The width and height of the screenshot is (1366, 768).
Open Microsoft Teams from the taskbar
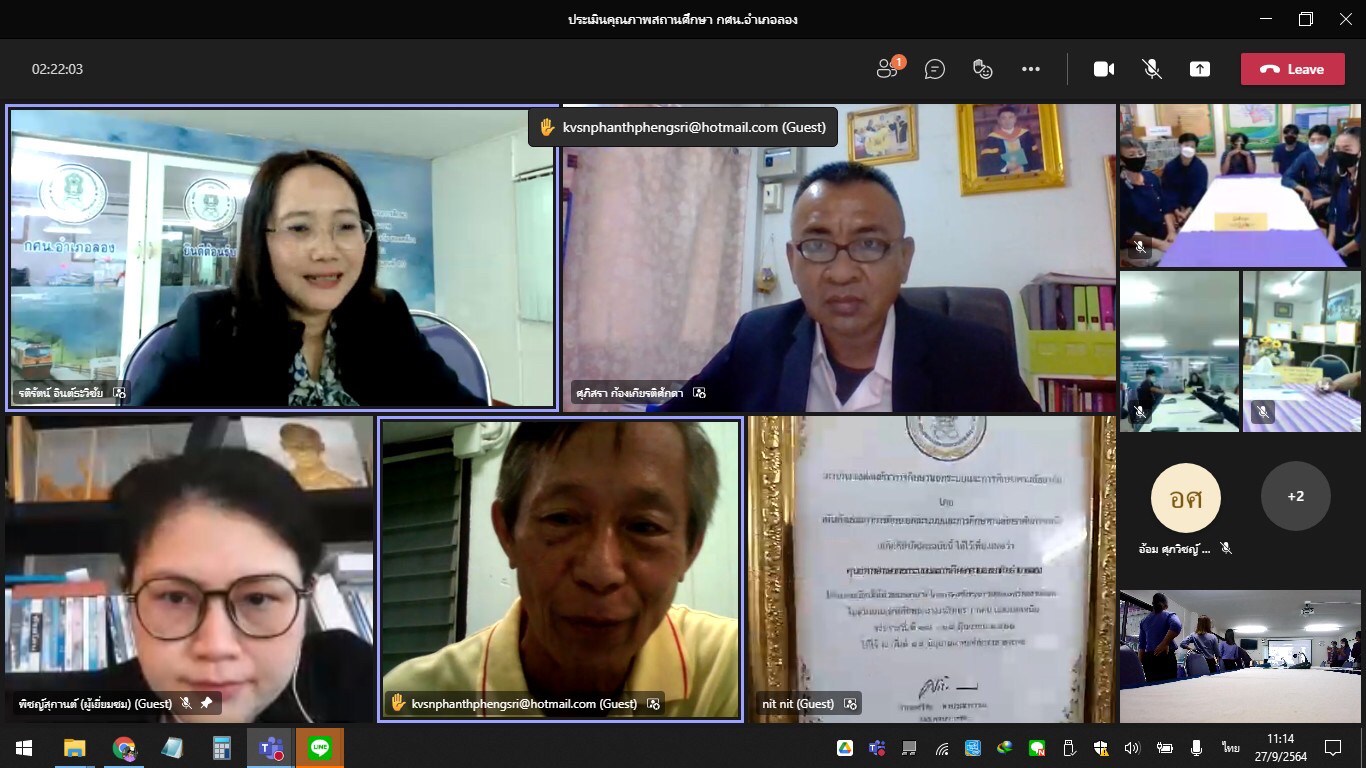click(x=271, y=748)
